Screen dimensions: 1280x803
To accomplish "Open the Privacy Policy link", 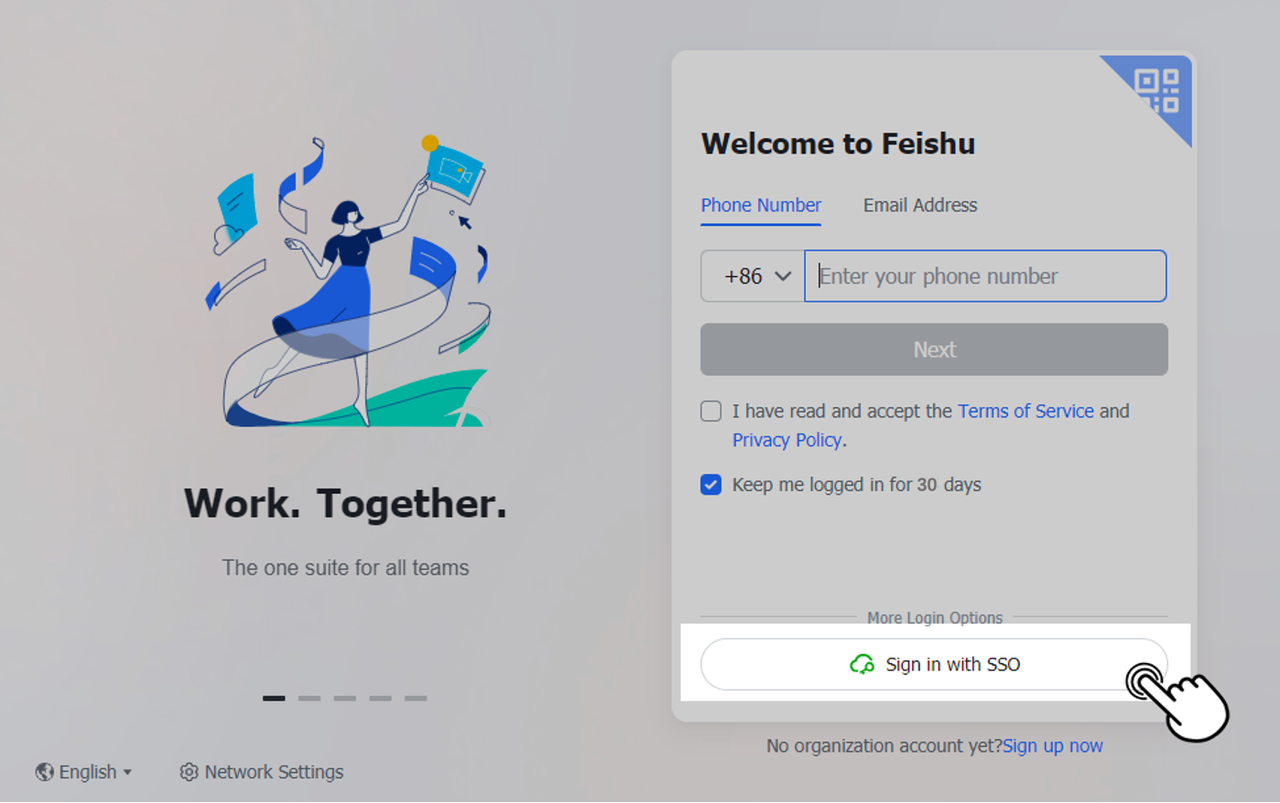I will pos(787,440).
